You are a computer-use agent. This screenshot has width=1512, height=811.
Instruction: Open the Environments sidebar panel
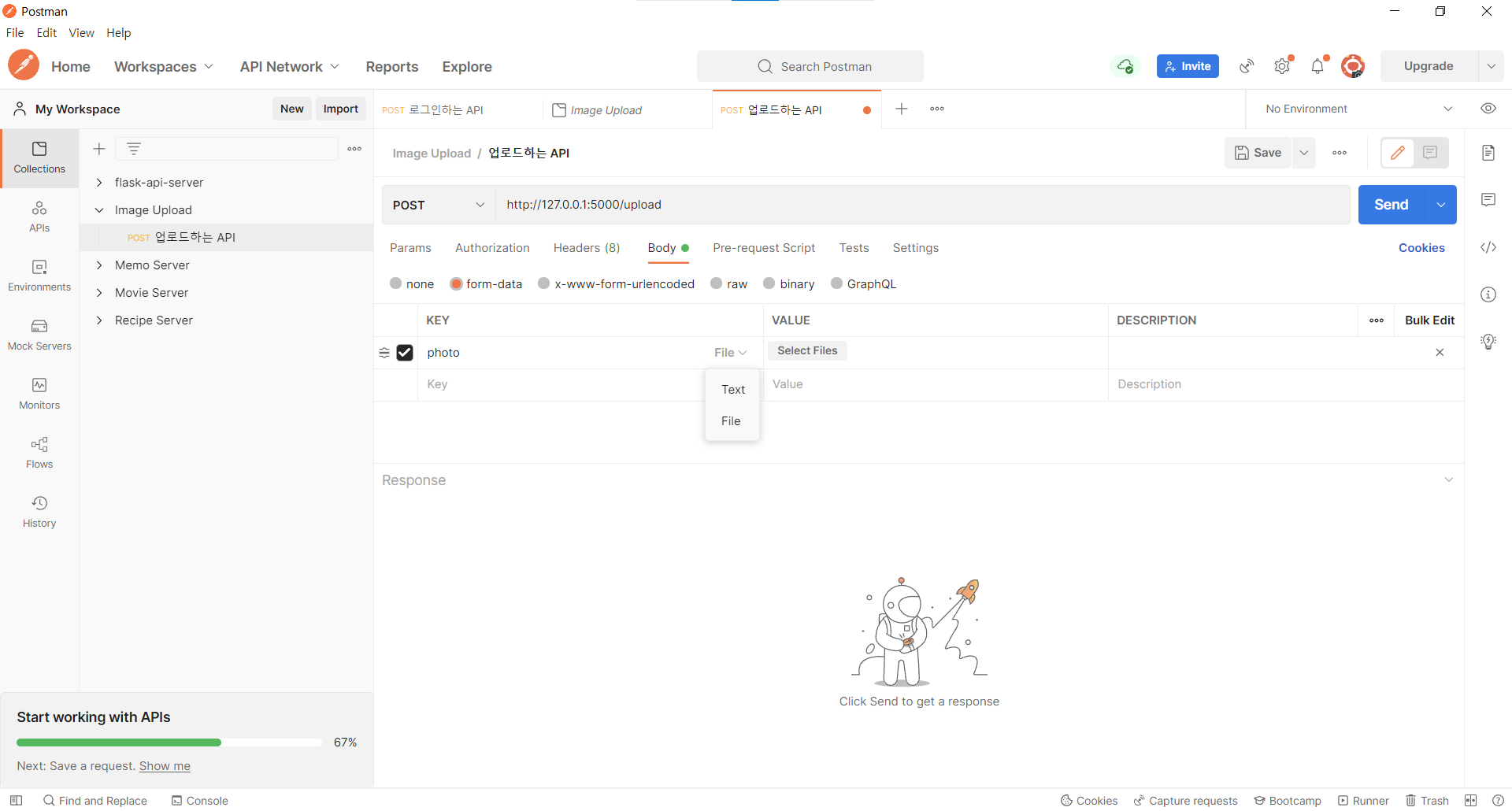[x=39, y=276]
